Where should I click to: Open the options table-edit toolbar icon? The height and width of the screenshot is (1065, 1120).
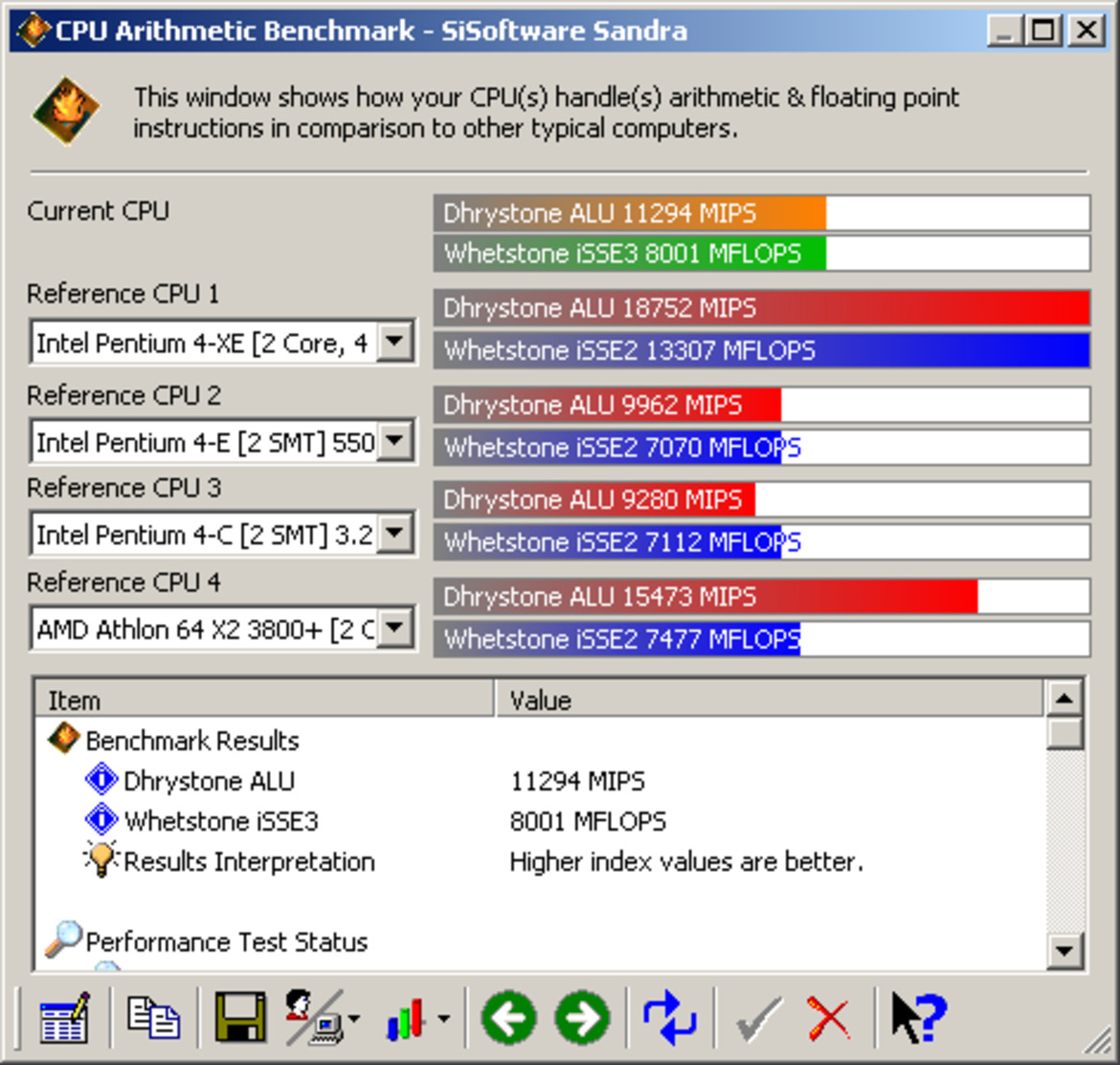pos(64,1018)
